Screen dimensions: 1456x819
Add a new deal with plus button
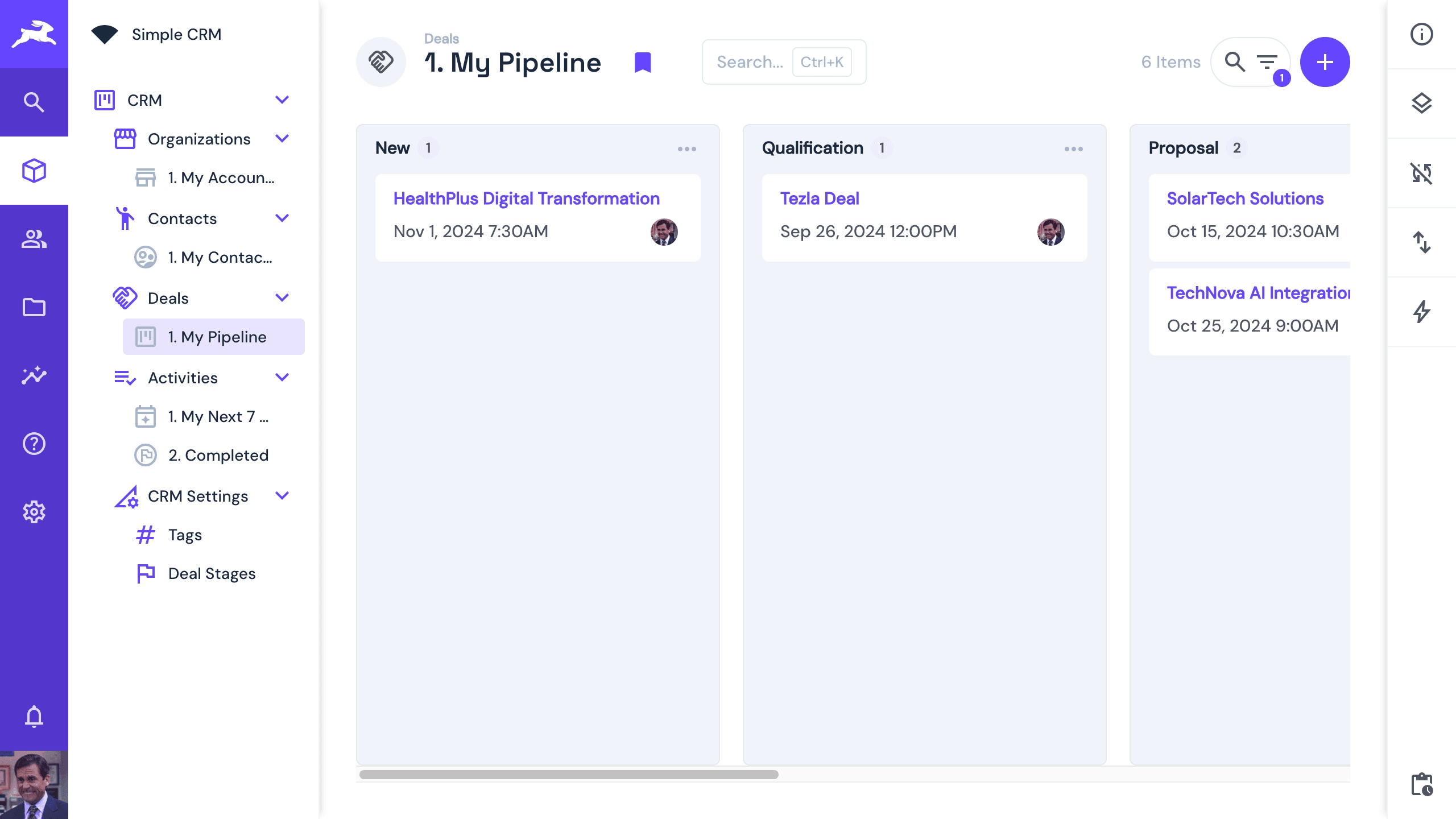click(x=1325, y=62)
